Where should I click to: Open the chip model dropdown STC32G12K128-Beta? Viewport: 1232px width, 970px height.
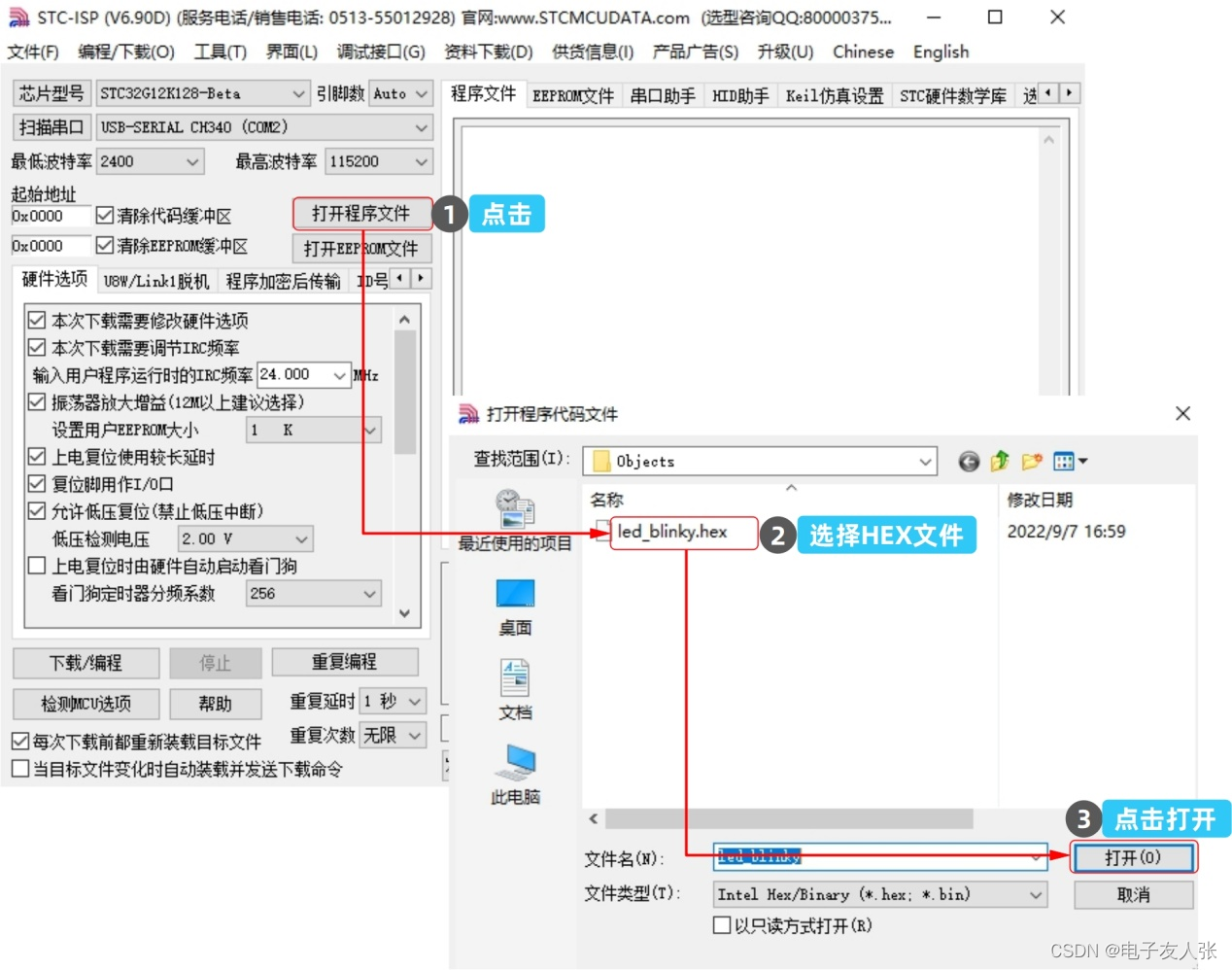(202, 93)
